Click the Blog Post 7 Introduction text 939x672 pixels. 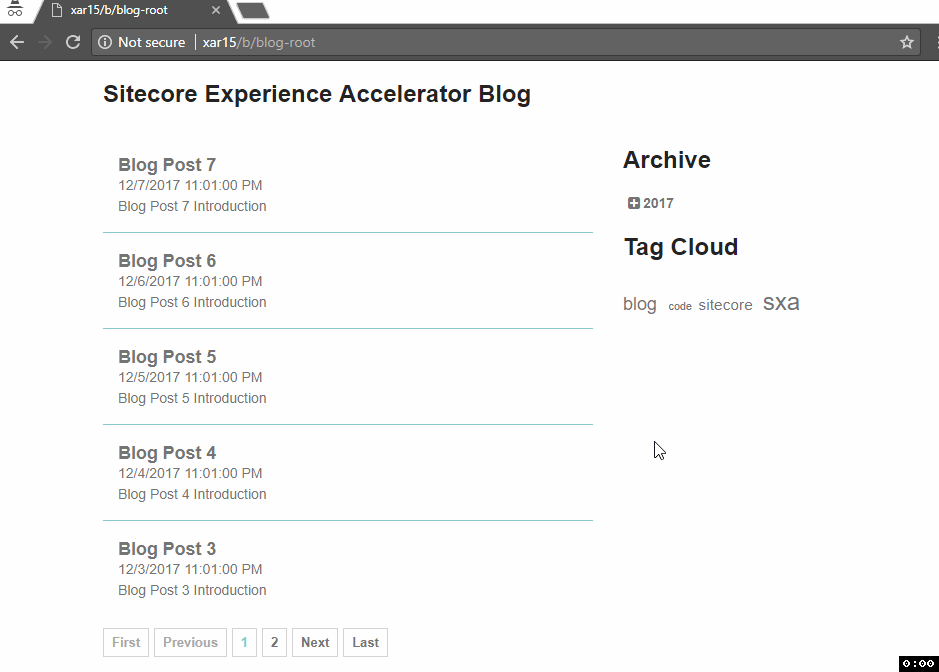192,206
